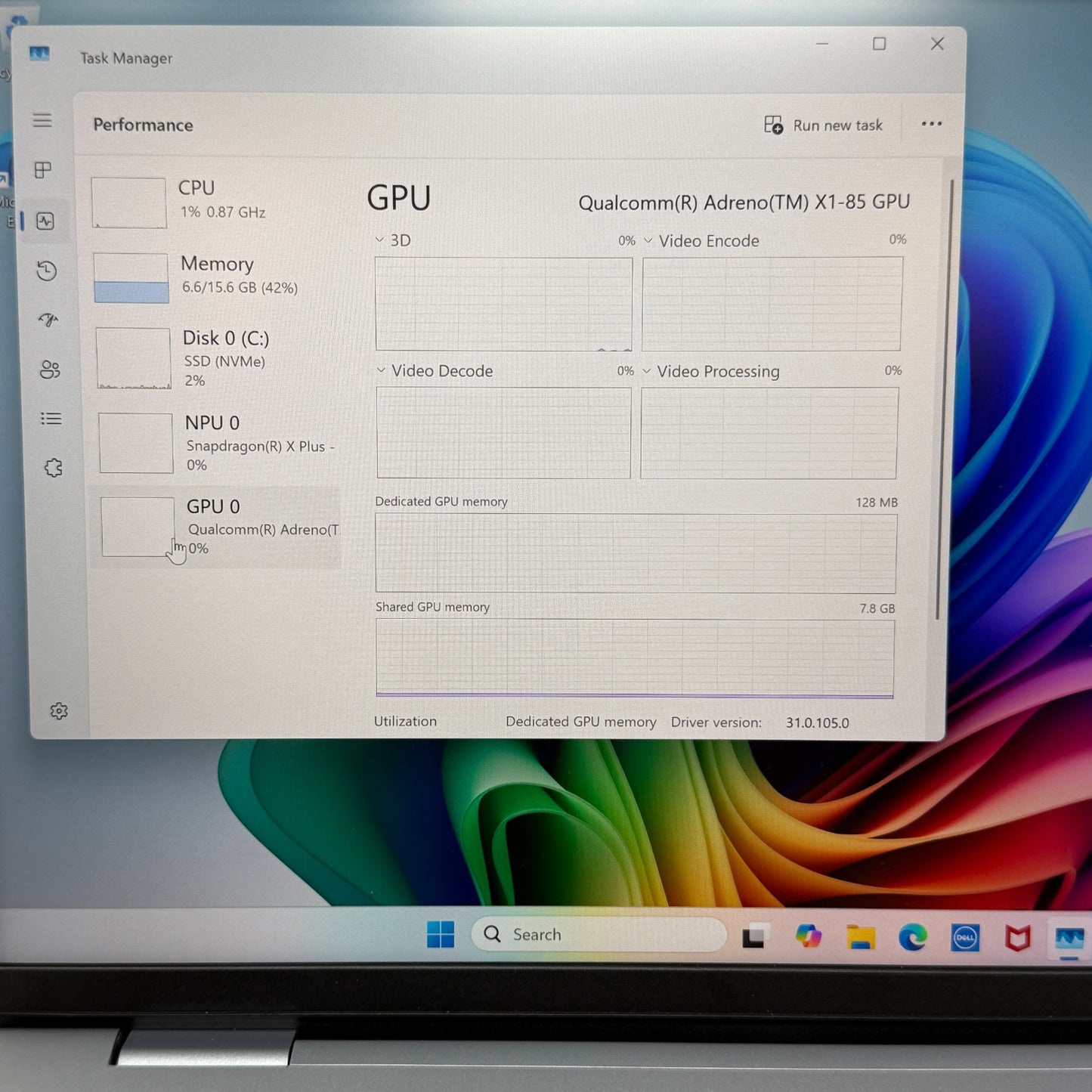Expand the Video Encode engine dropdown
This screenshot has width=1092, height=1092.
(648, 240)
